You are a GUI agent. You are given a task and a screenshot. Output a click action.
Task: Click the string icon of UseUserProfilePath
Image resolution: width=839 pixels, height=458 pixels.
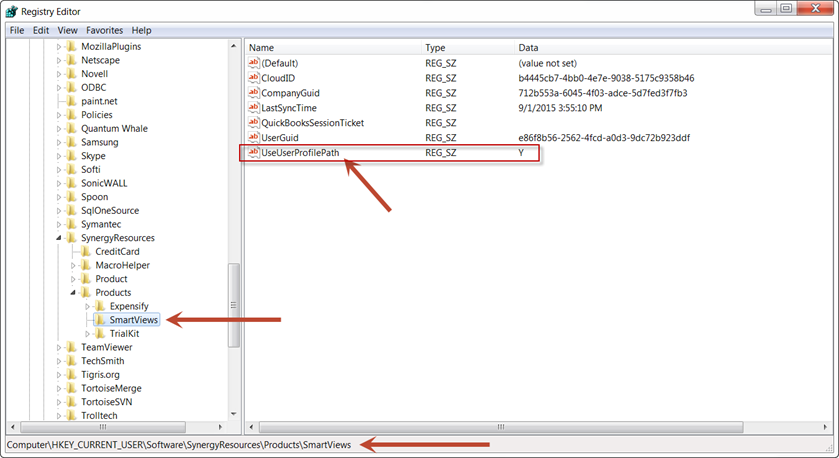[x=254, y=152]
